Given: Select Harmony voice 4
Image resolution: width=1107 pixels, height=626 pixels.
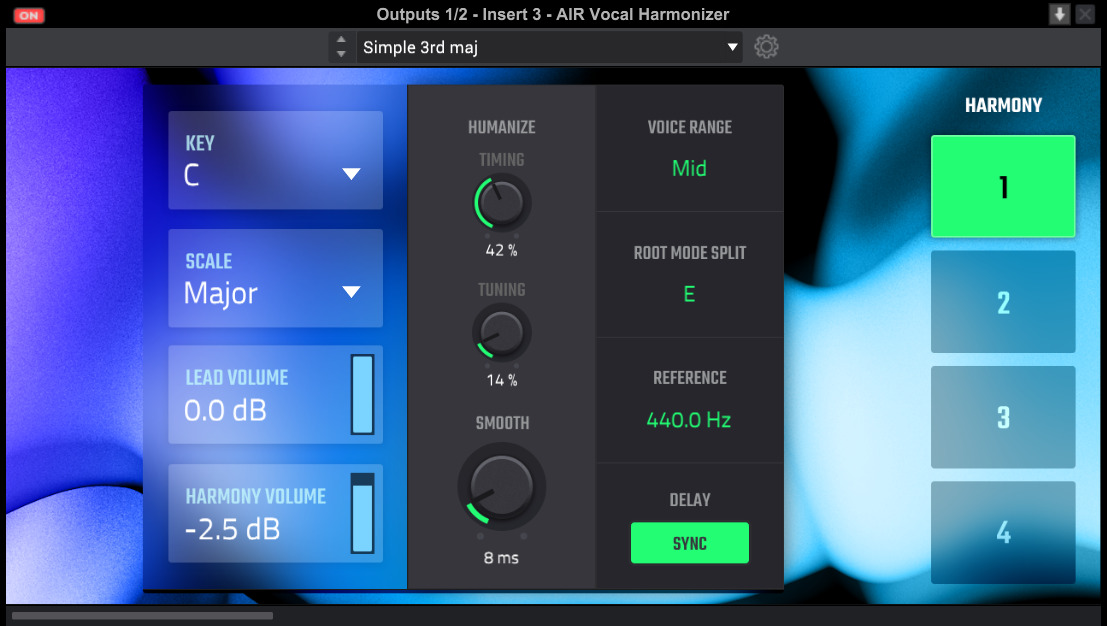Looking at the screenshot, I should click(x=1003, y=532).
